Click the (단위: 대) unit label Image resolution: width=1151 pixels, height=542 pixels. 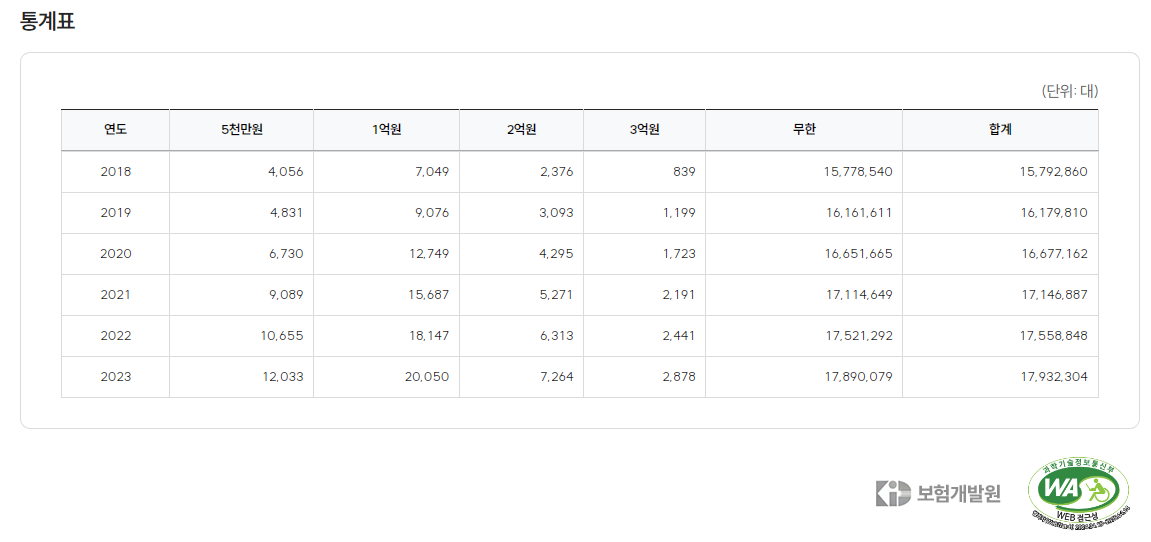tap(1070, 91)
